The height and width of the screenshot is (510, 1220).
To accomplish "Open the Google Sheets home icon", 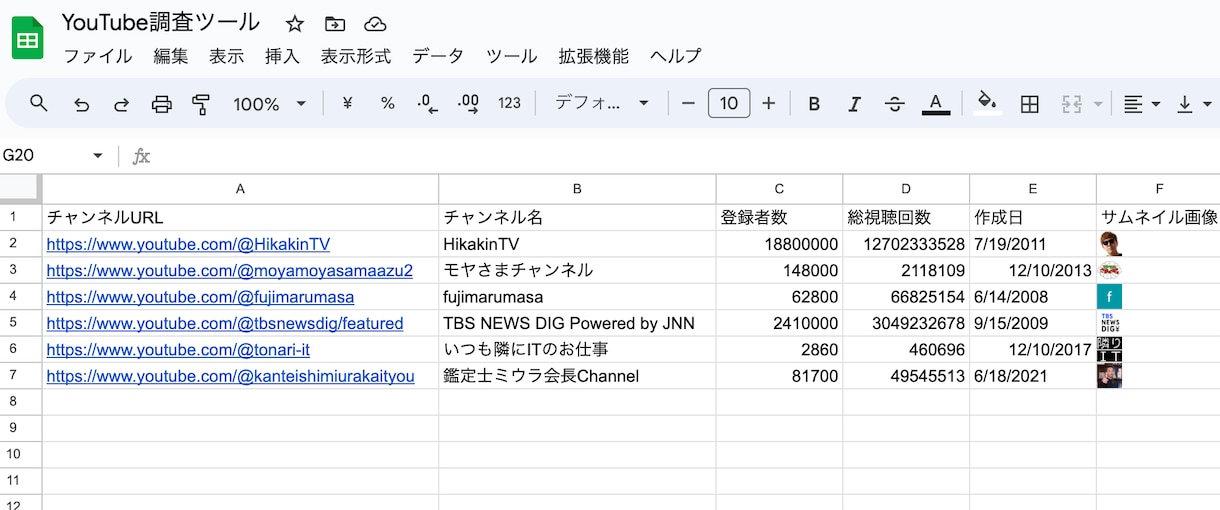I will point(28,39).
